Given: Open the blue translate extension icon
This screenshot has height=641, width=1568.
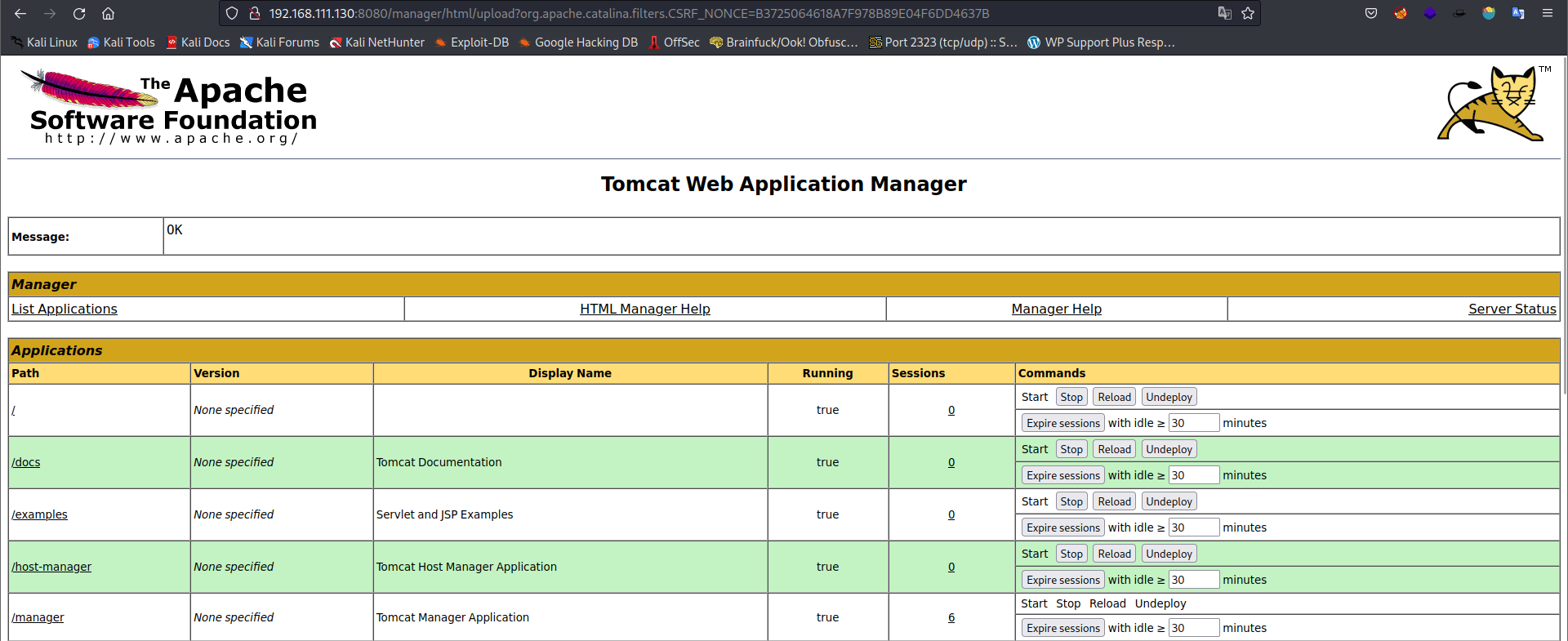Looking at the screenshot, I should click(x=1518, y=13).
